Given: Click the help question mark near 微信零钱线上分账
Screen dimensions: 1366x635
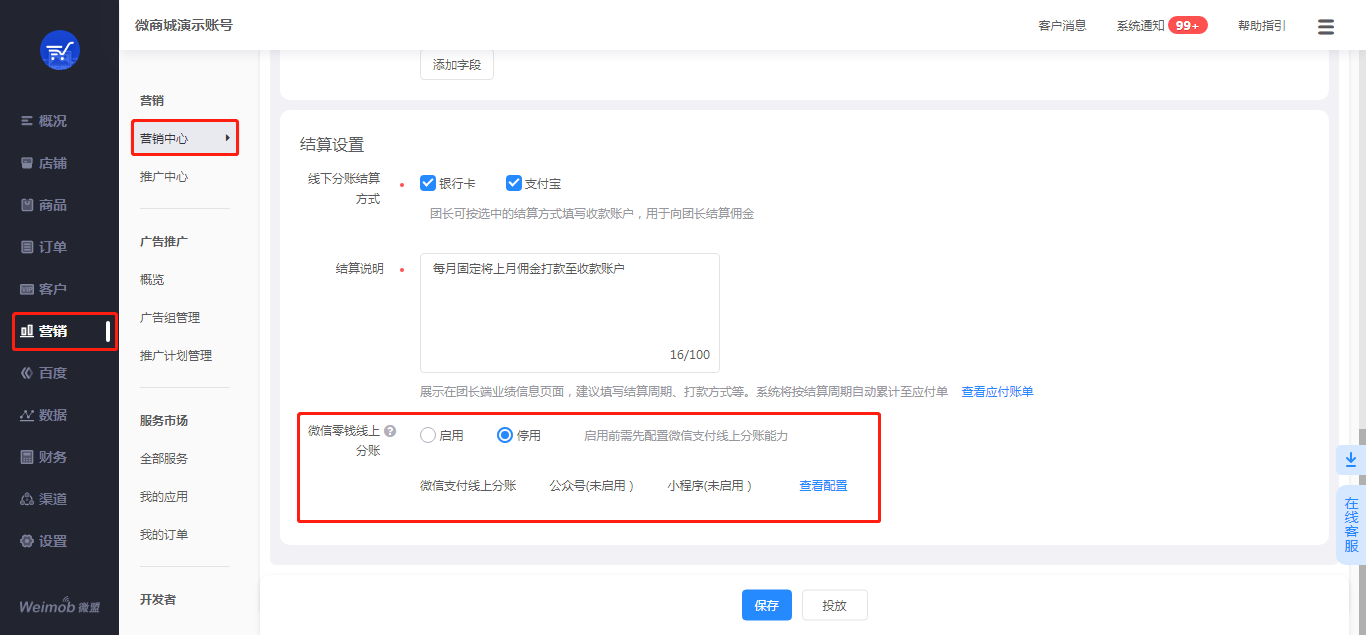Looking at the screenshot, I should 390,431.
